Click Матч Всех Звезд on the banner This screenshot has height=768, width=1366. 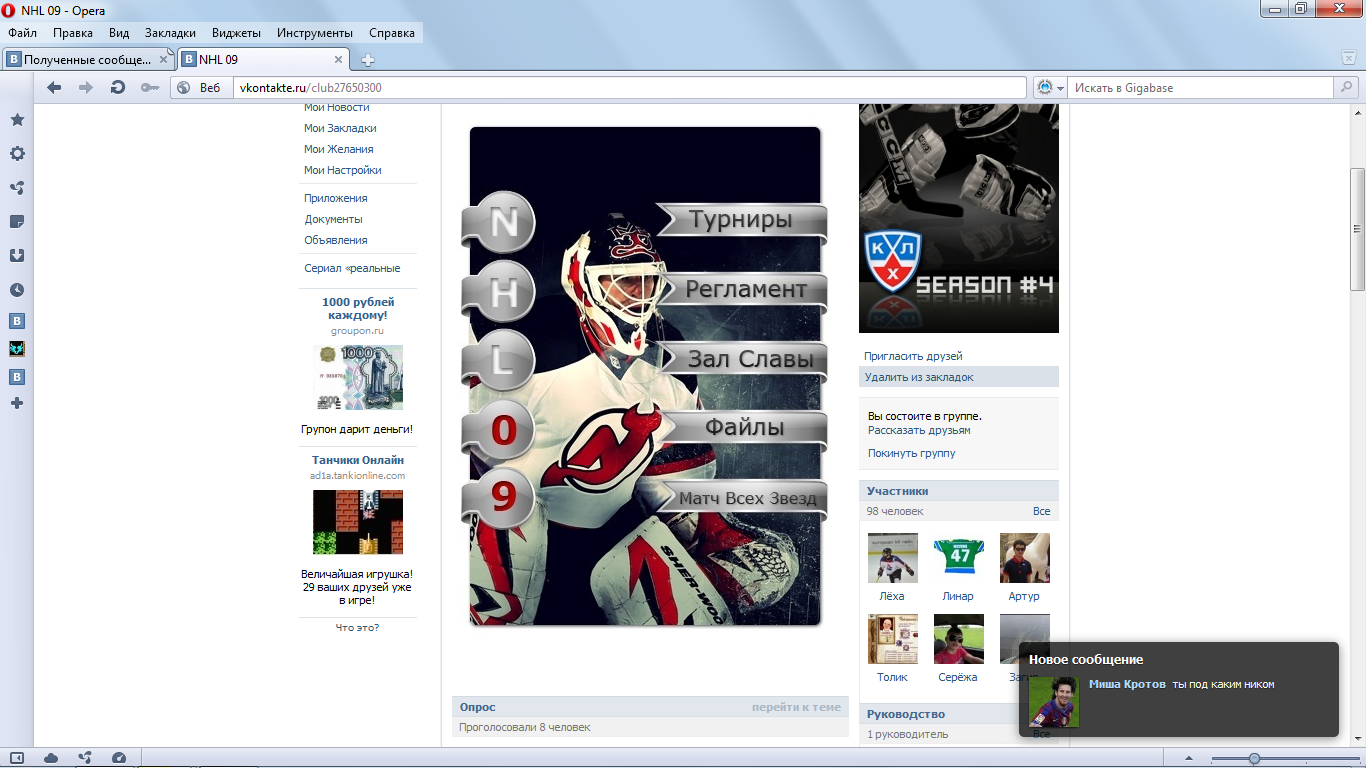[747, 498]
